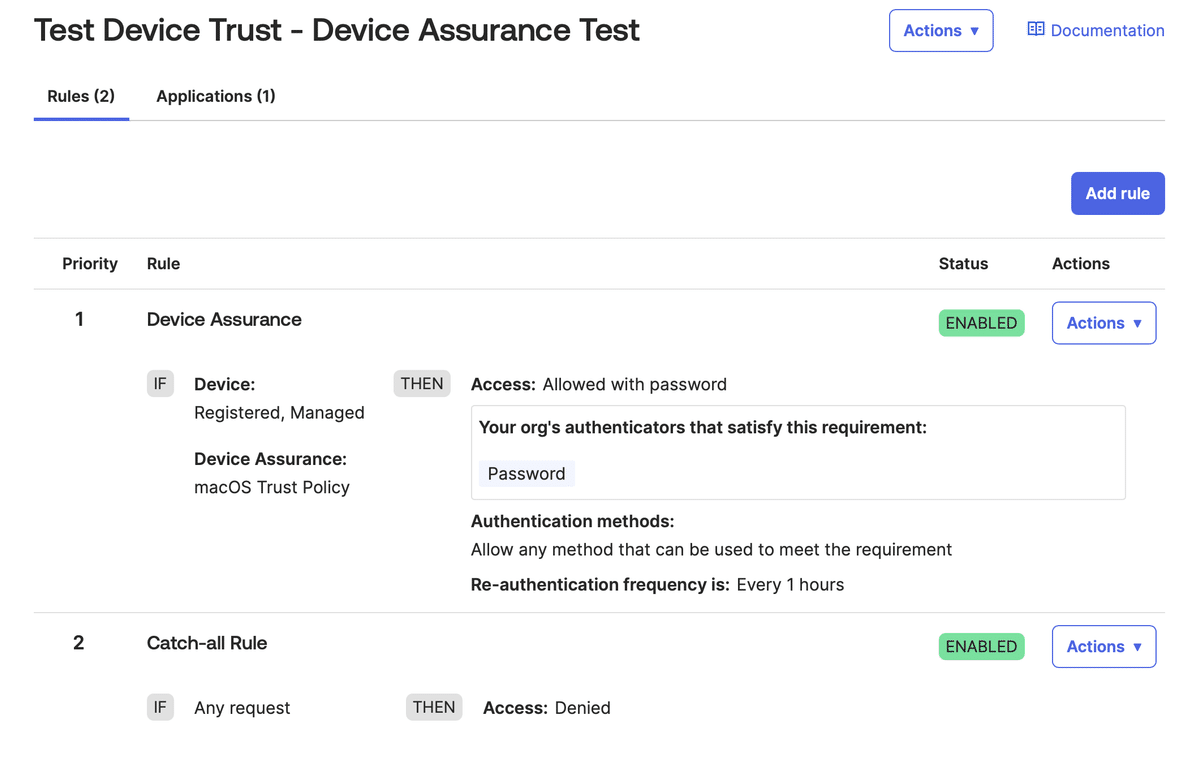Click the ENABLED badge on Catch-all Rule
Viewport: 1200px width, 758px height.
point(981,646)
